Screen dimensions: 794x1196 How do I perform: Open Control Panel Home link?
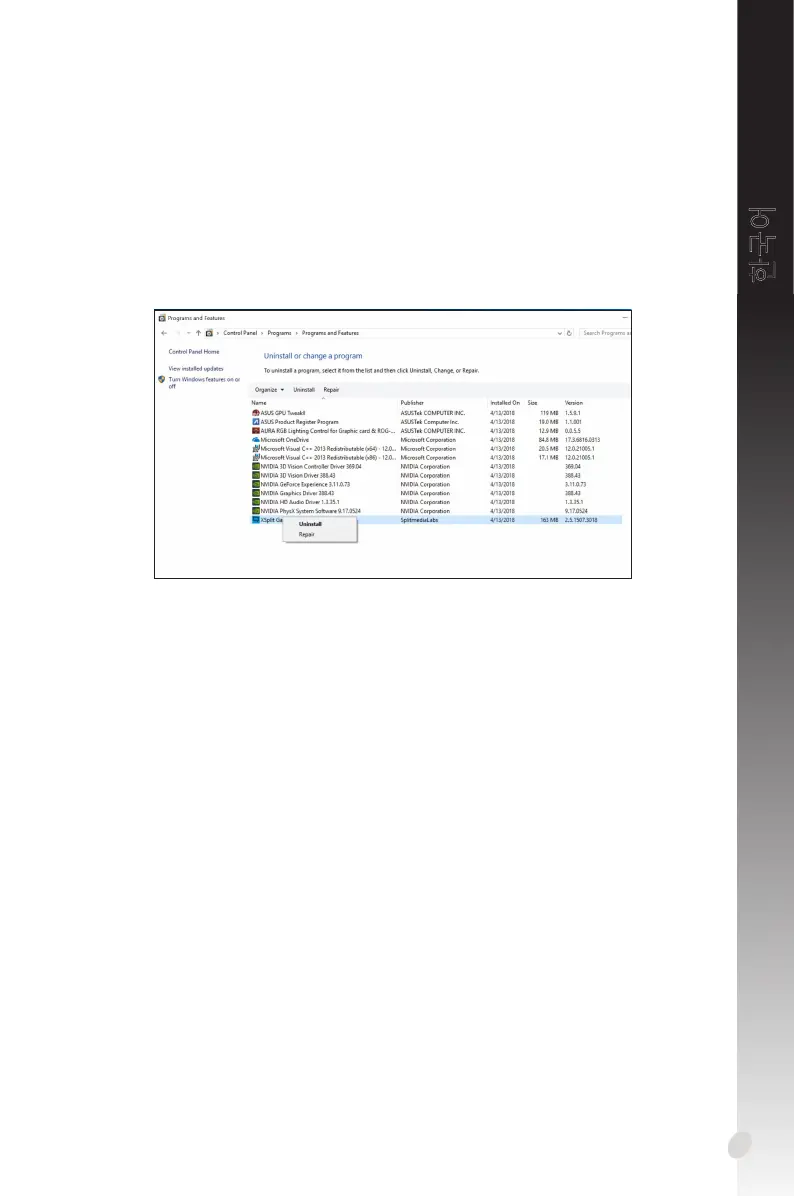[x=194, y=352]
